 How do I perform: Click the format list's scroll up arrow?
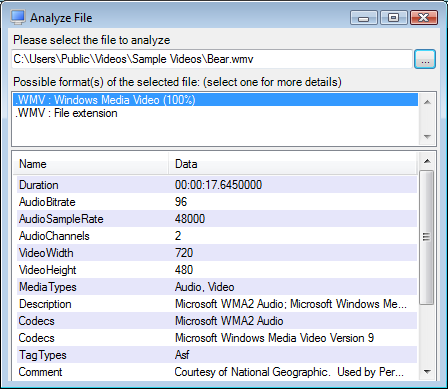coord(427,102)
